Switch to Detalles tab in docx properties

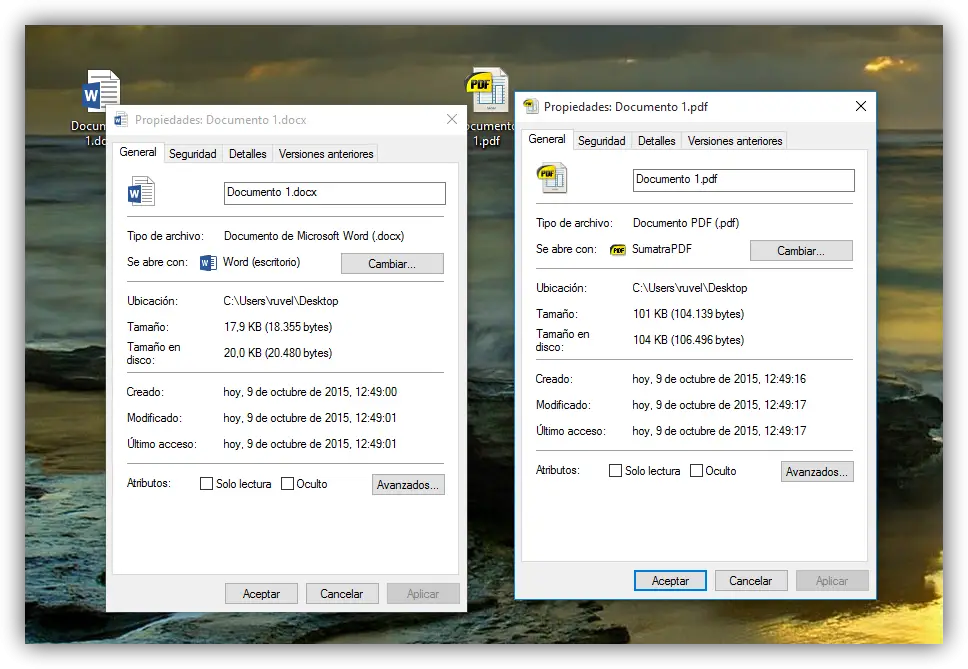point(248,154)
